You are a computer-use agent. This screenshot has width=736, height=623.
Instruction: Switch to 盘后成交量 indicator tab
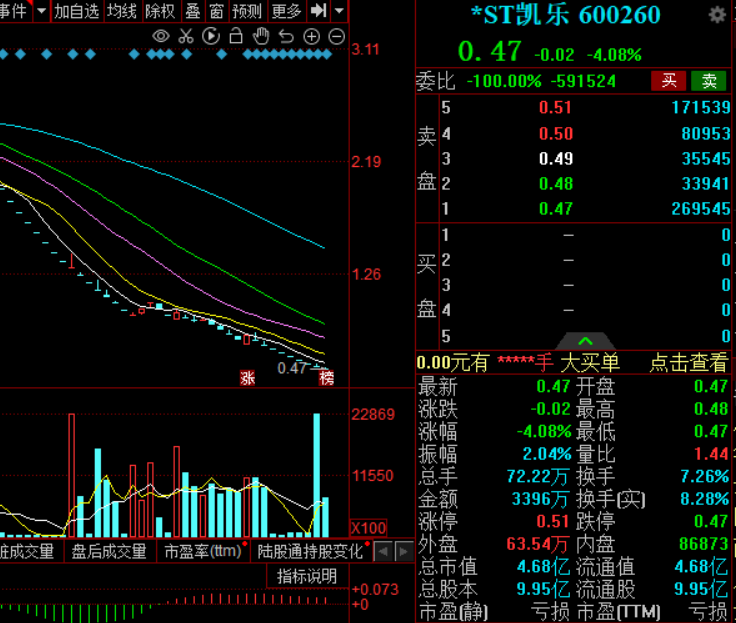[x=109, y=551]
